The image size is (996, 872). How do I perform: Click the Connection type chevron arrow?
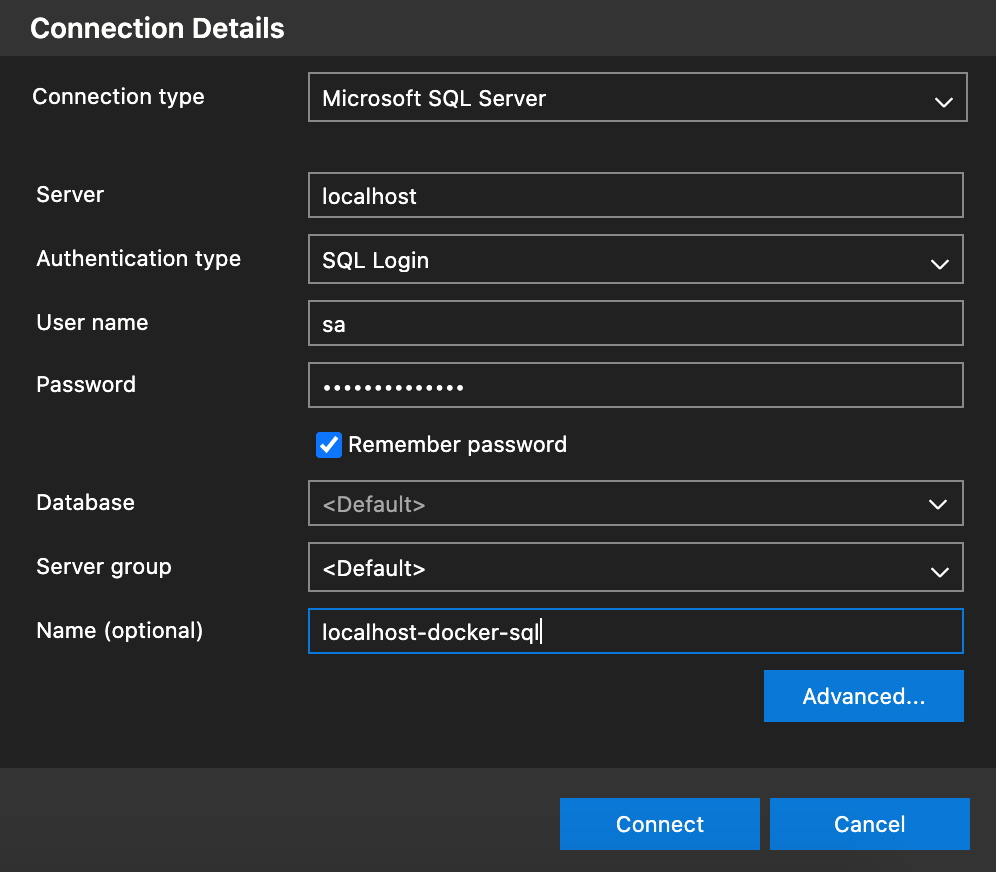tap(942, 102)
